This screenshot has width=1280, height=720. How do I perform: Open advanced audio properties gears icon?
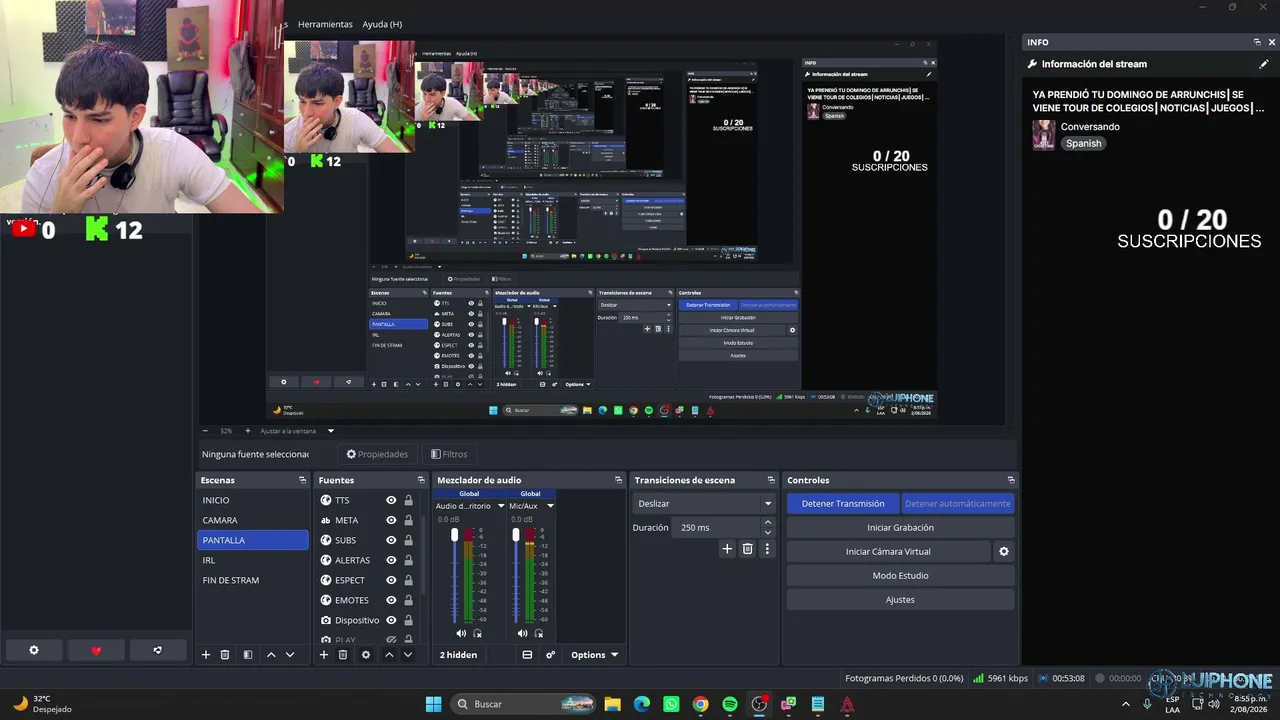click(x=550, y=655)
